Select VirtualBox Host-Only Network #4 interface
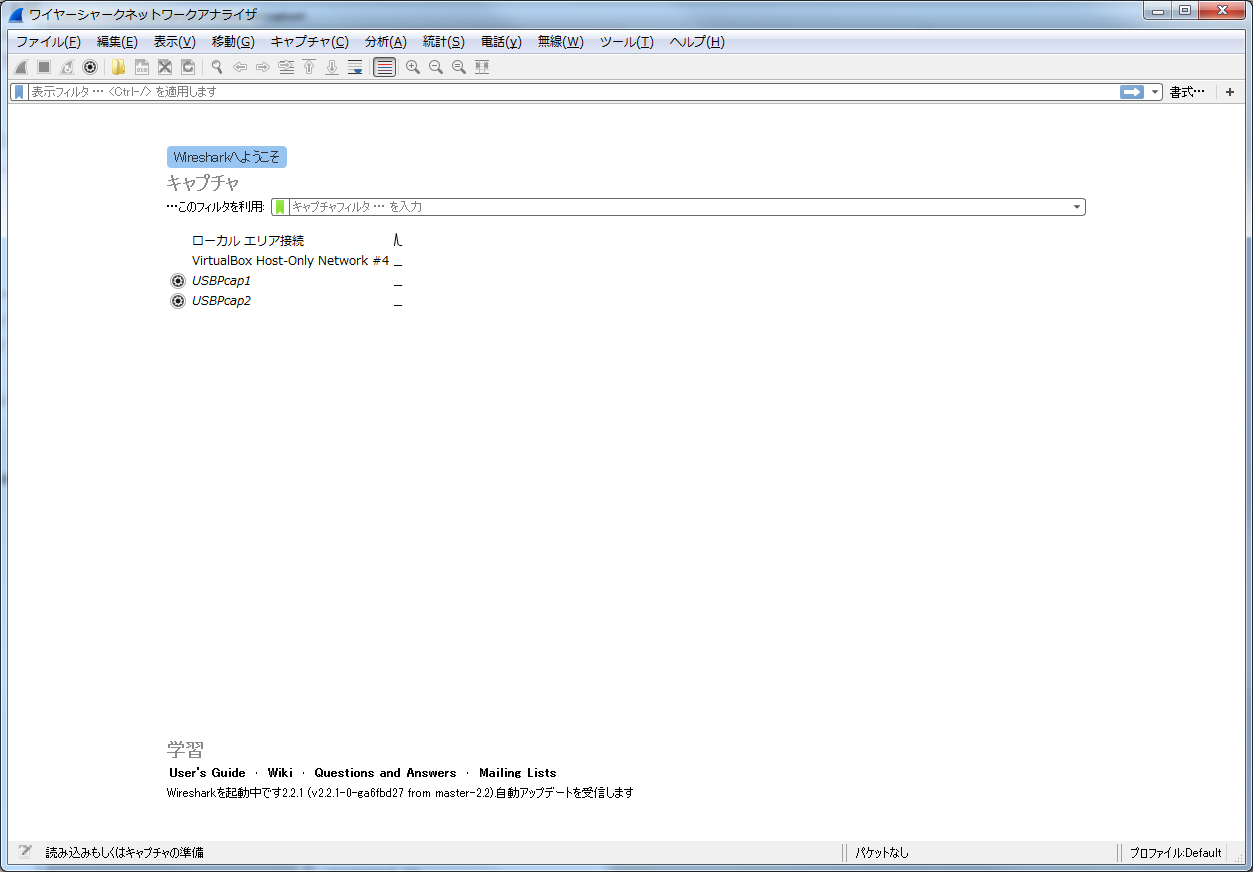Image resolution: width=1253 pixels, height=872 pixels. 290,261
